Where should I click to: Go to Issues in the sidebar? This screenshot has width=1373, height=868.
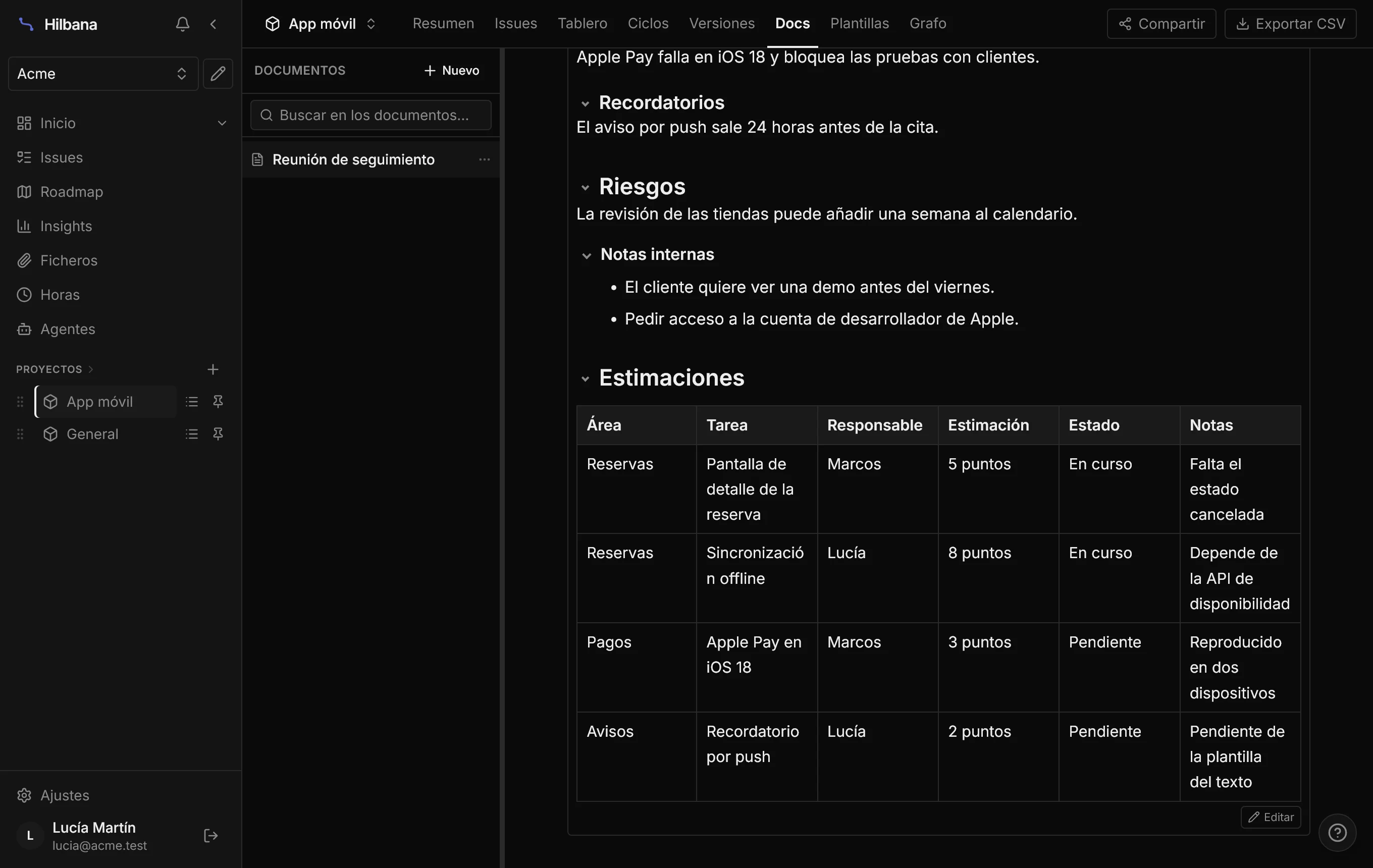121,157
